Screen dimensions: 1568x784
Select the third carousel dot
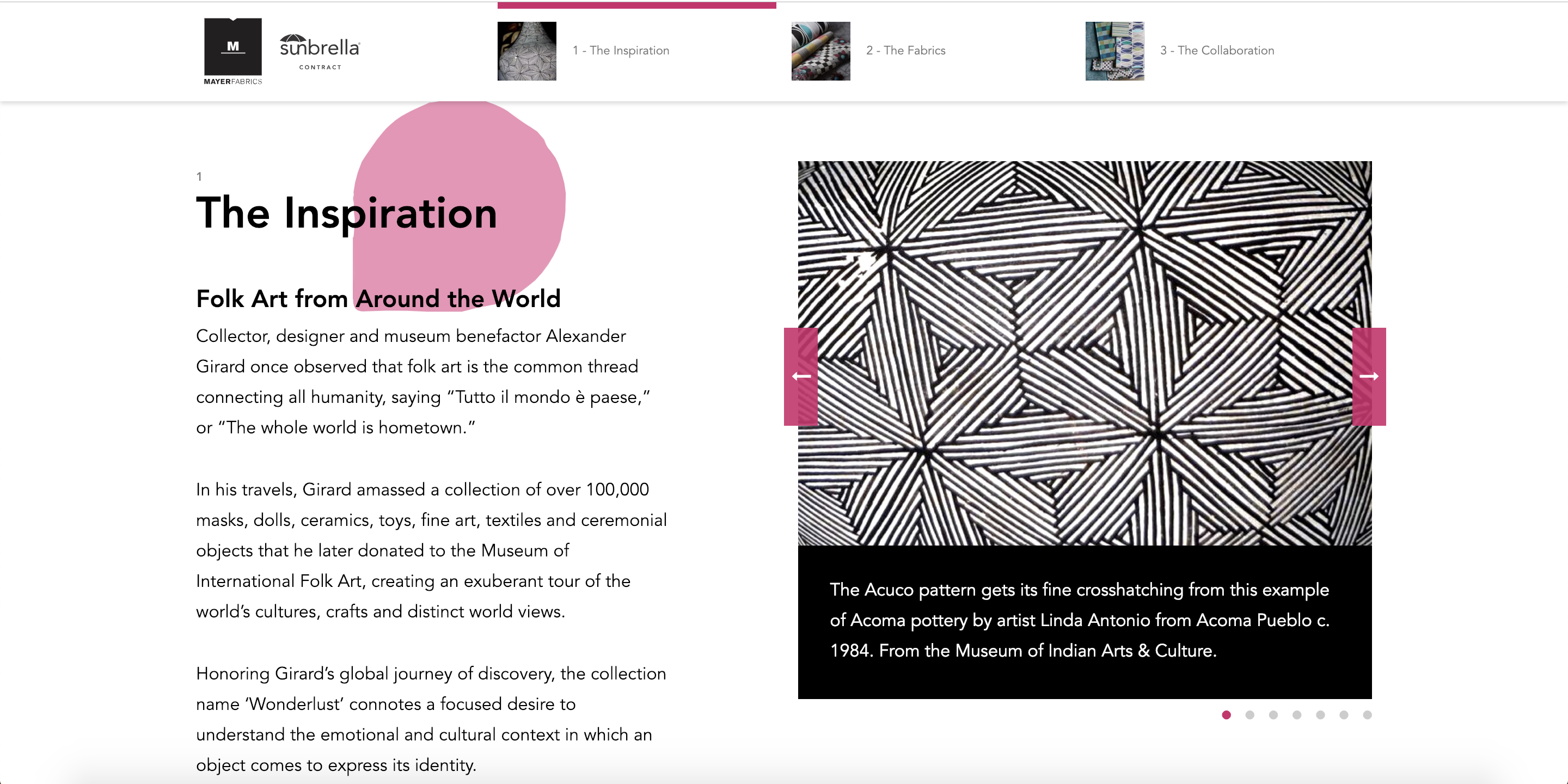(1273, 715)
